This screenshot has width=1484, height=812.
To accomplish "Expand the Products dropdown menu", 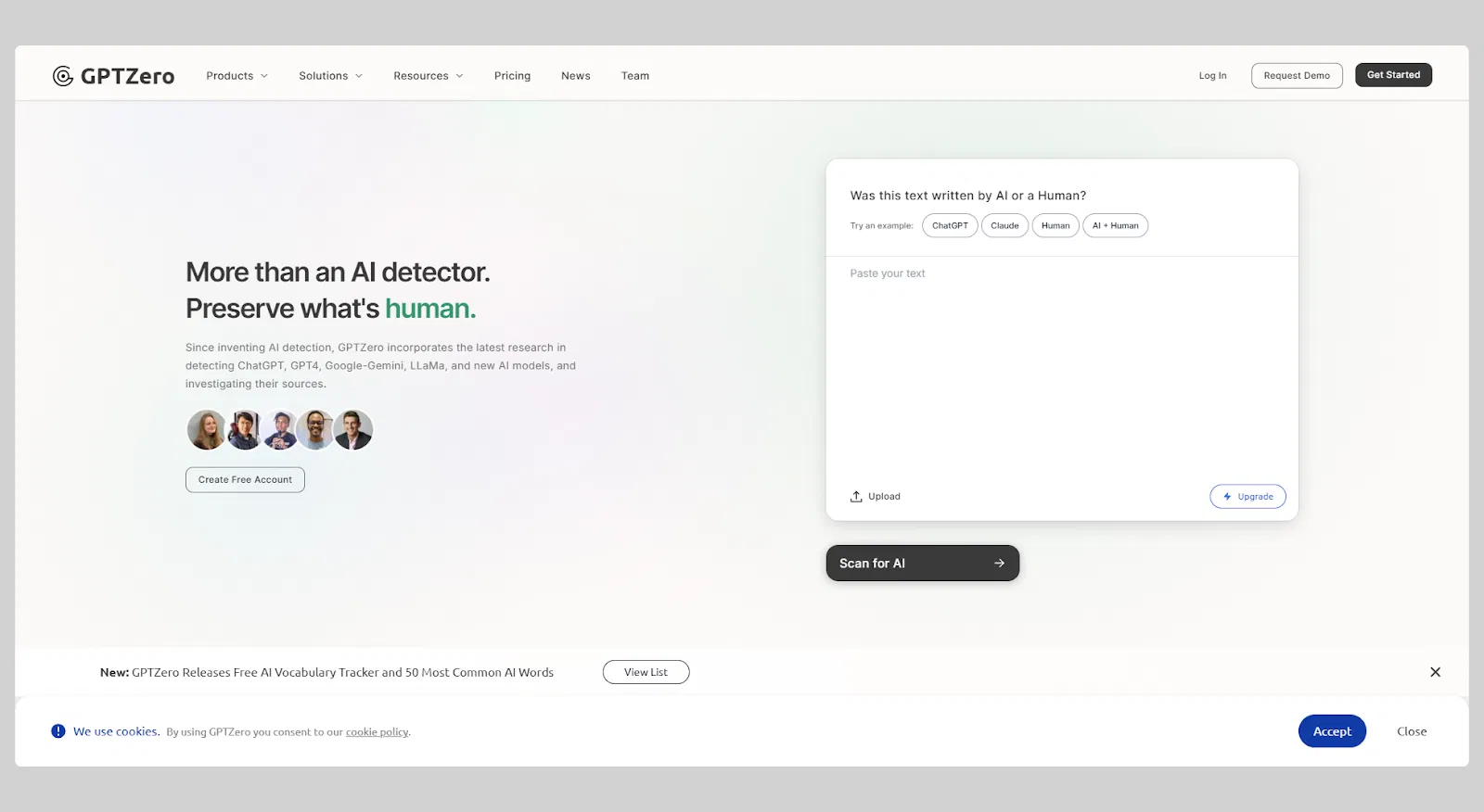I will pyautogui.click(x=237, y=76).
